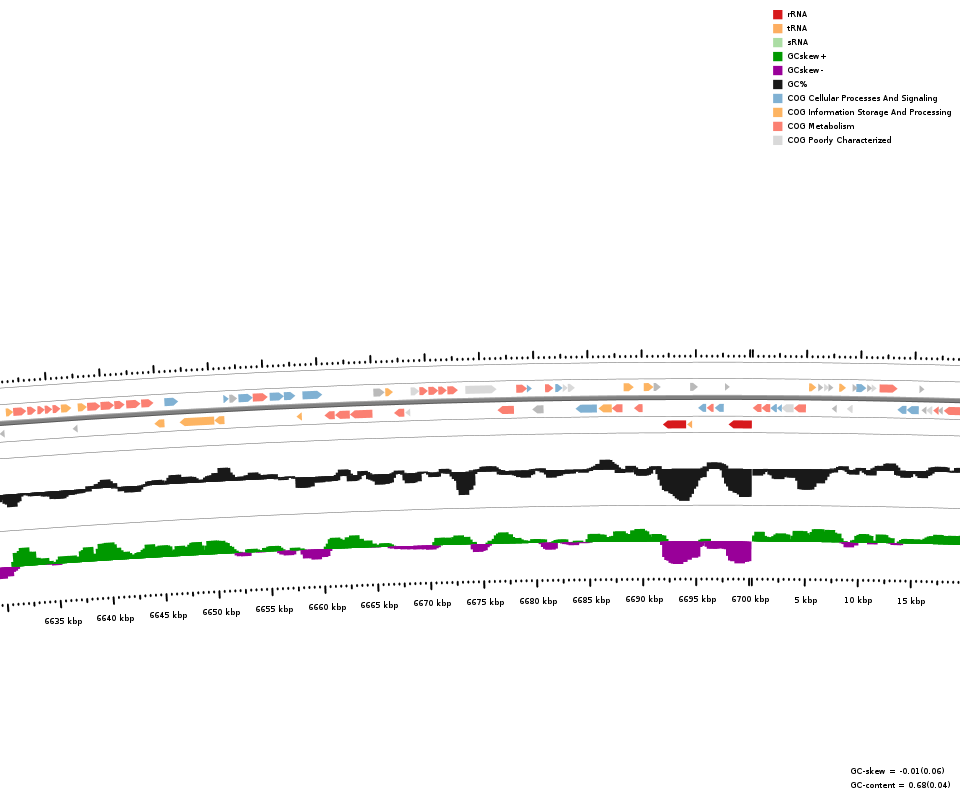960x800 pixels.
Task: Click the blue COG Cellular Processes swatch
Action: 777,98
